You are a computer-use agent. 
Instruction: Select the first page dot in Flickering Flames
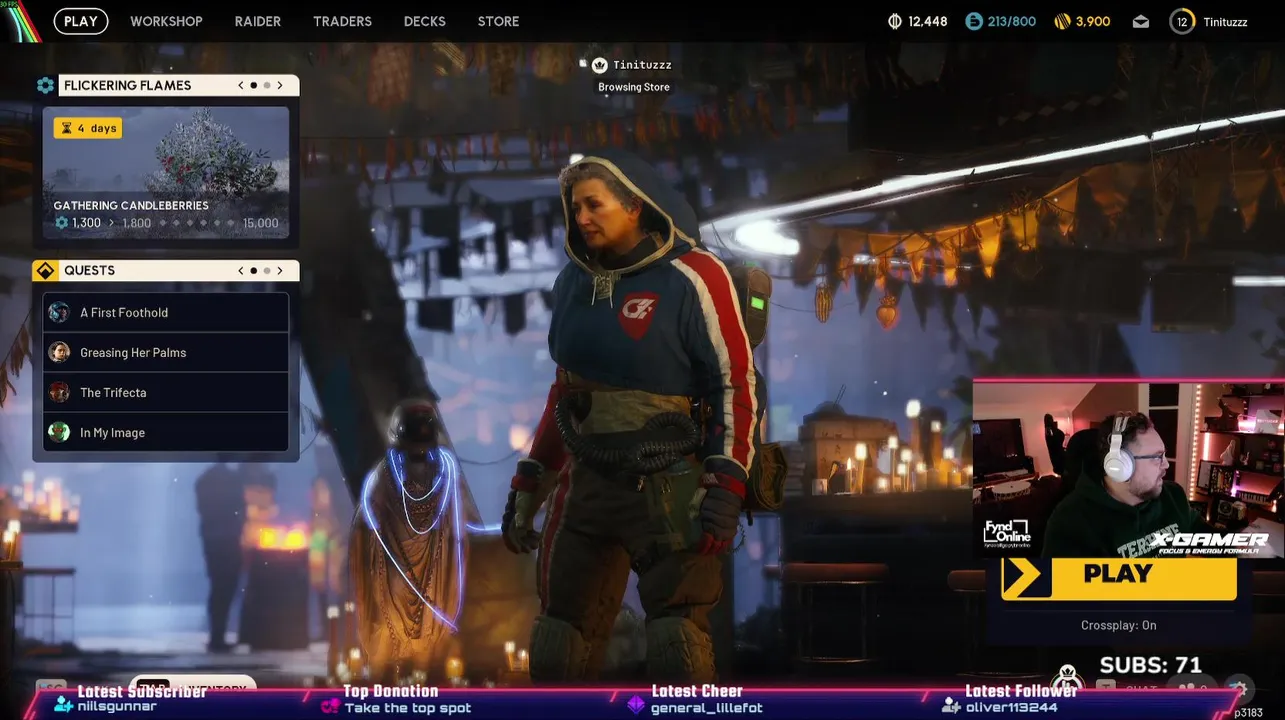(x=254, y=85)
